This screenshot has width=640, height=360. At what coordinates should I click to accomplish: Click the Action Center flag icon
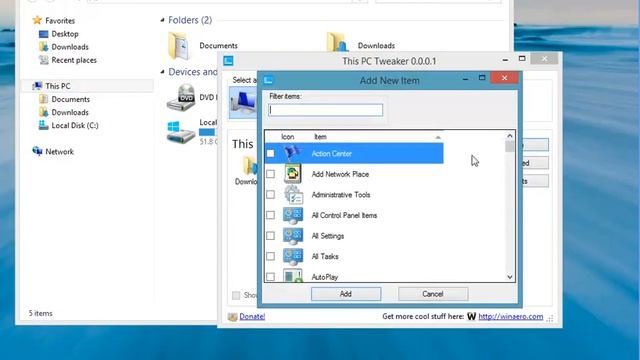coord(293,153)
